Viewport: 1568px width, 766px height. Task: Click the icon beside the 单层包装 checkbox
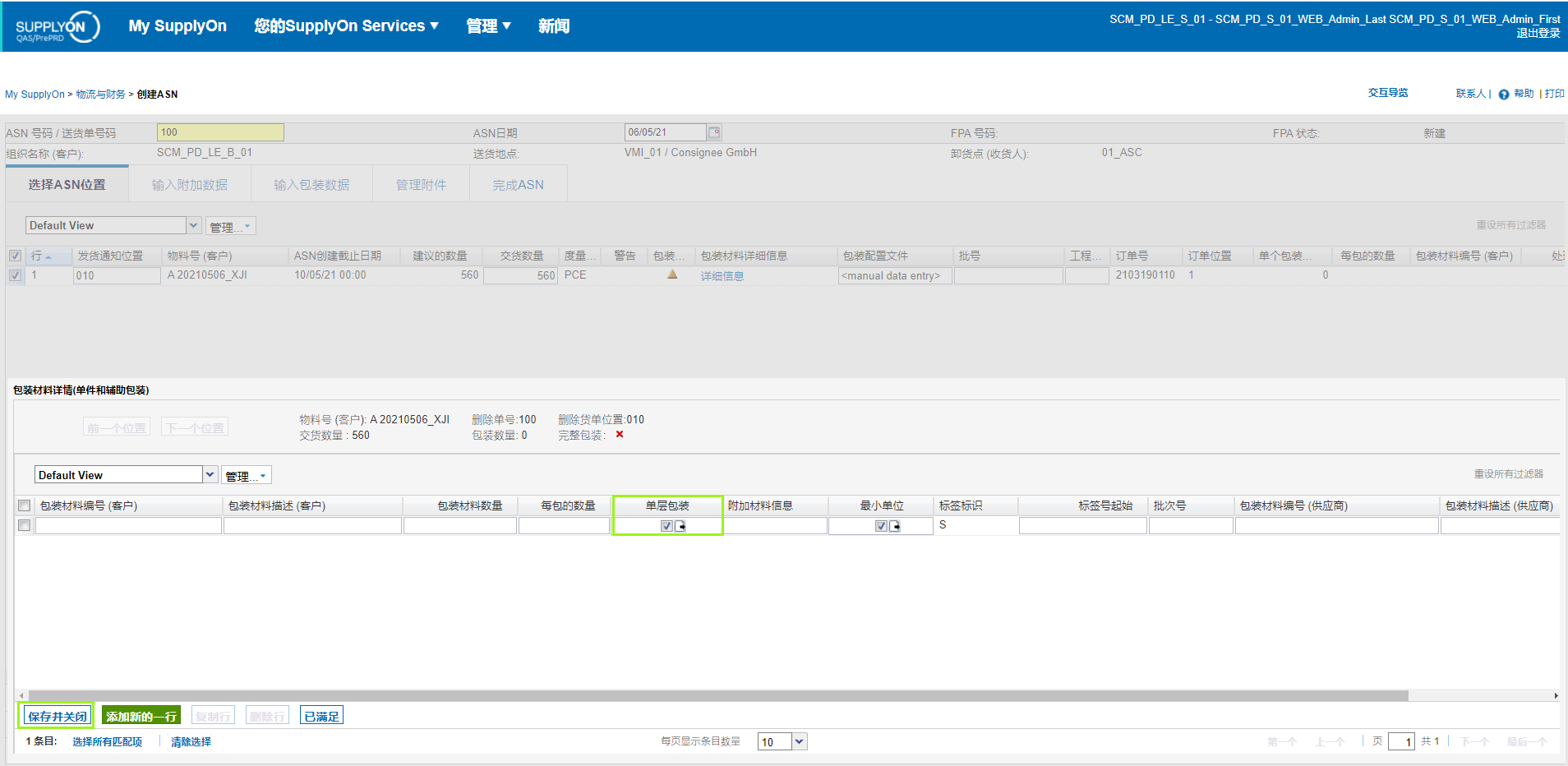pyautogui.click(x=680, y=526)
